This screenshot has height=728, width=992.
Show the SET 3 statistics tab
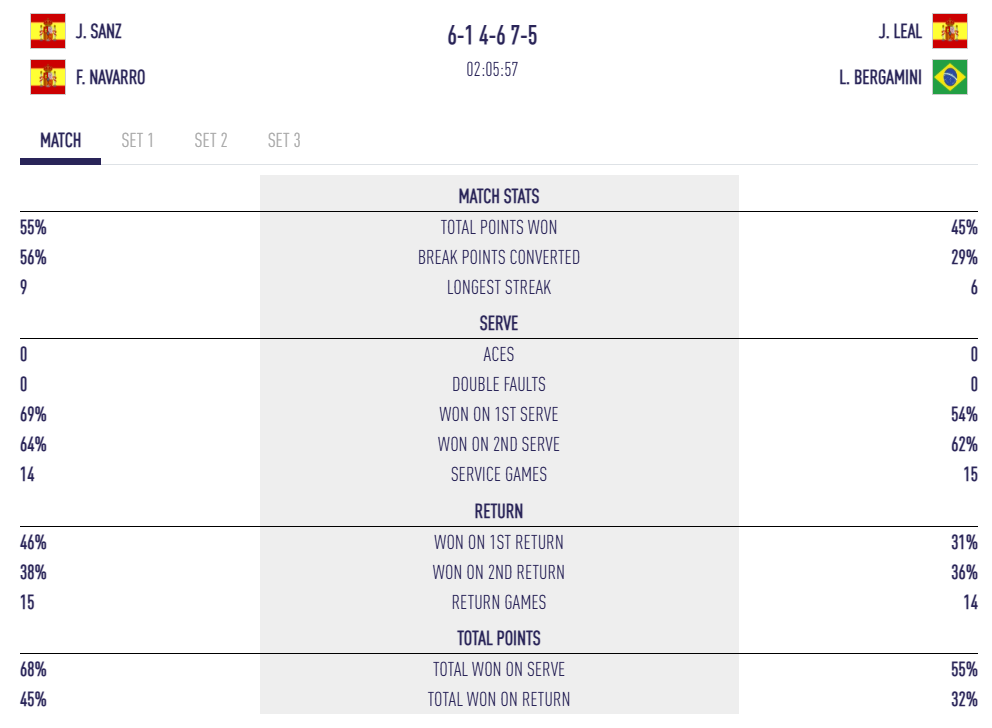coord(284,141)
